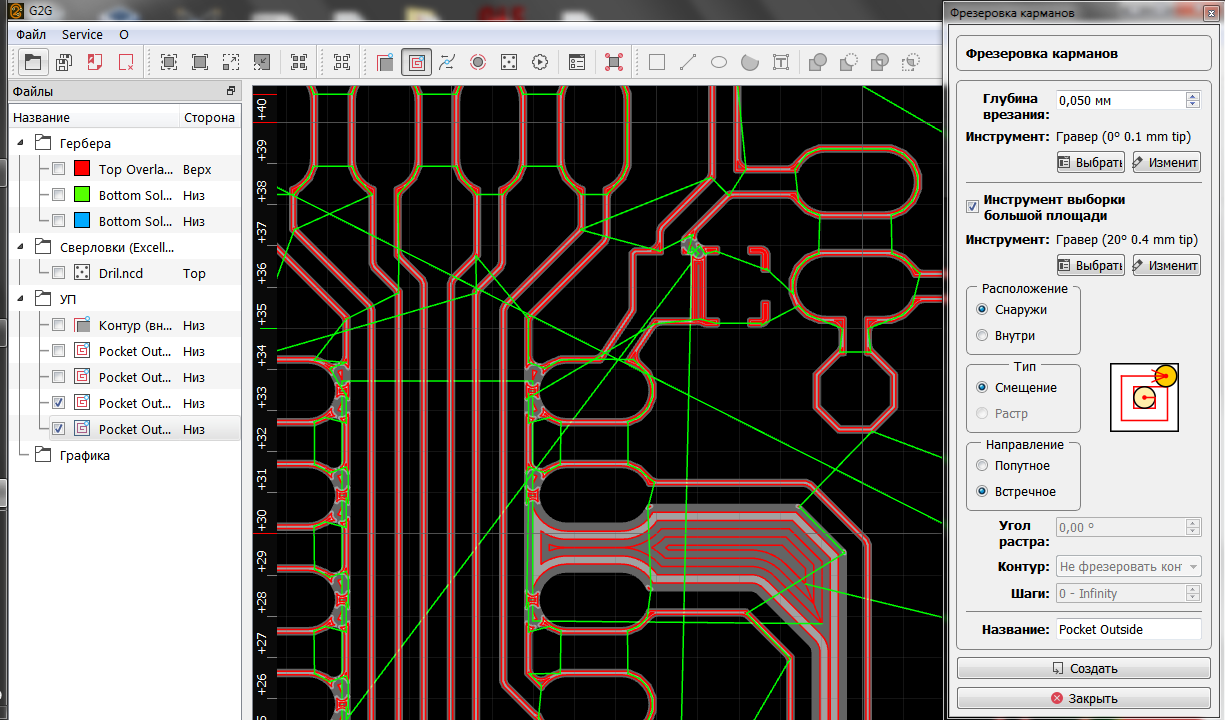Viewport: 1225px width, 720px height.
Task: Click the first shape boolean union icon
Action: click(817, 62)
